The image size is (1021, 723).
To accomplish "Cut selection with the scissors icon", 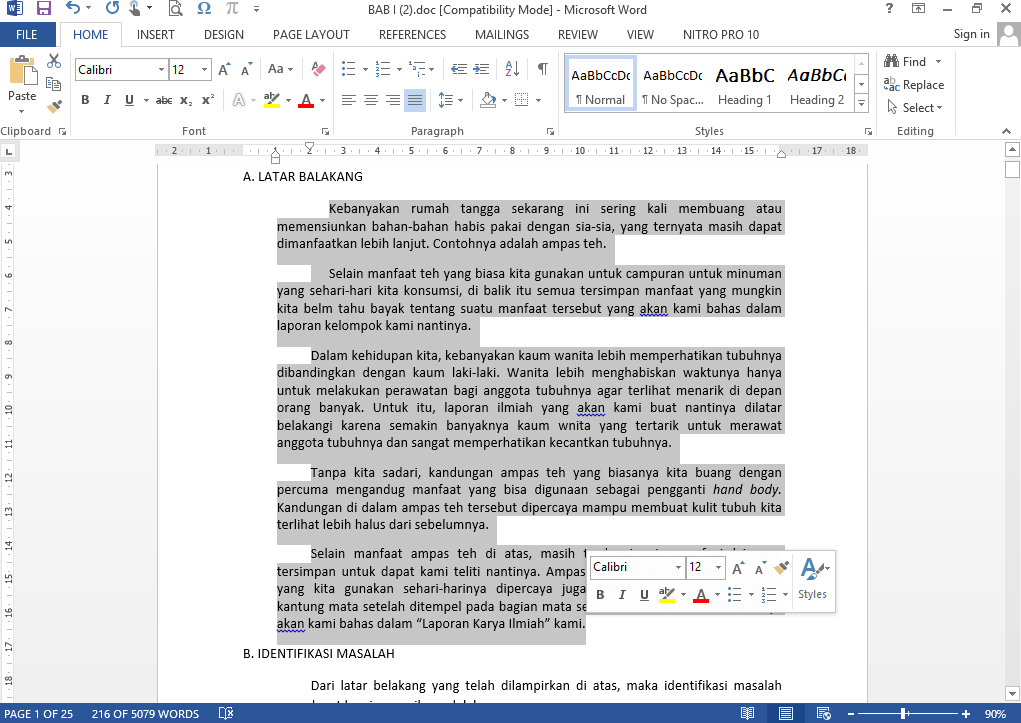I will point(54,61).
